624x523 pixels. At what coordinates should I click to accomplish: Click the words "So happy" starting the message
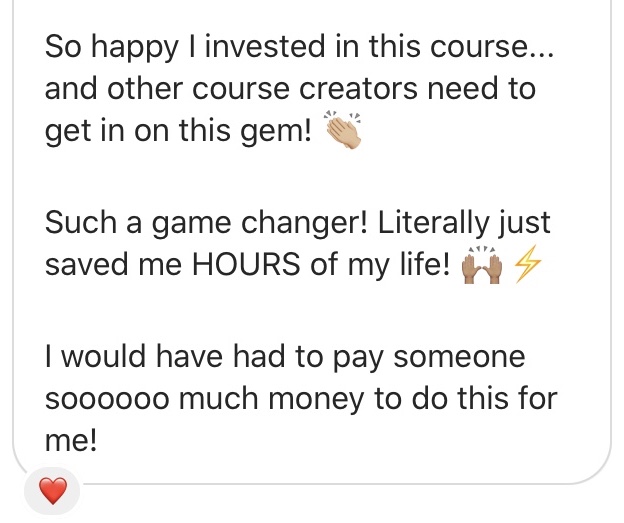(x=104, y=47)
